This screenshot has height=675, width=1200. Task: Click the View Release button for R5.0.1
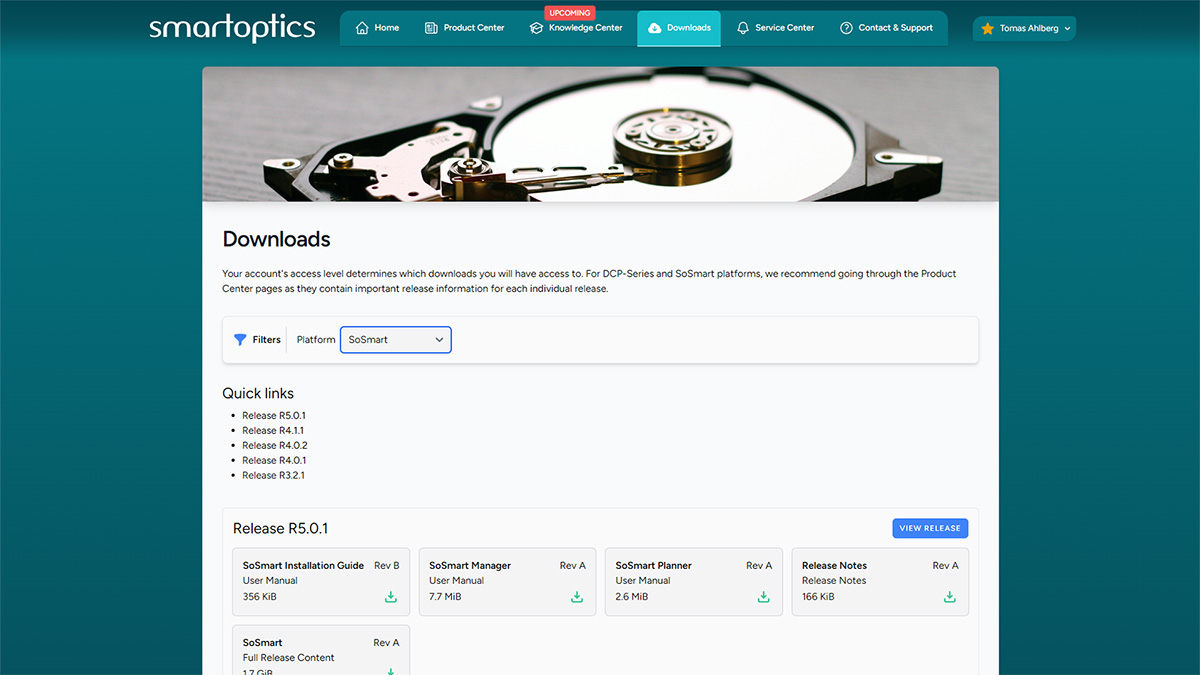(x=930, y=528)
